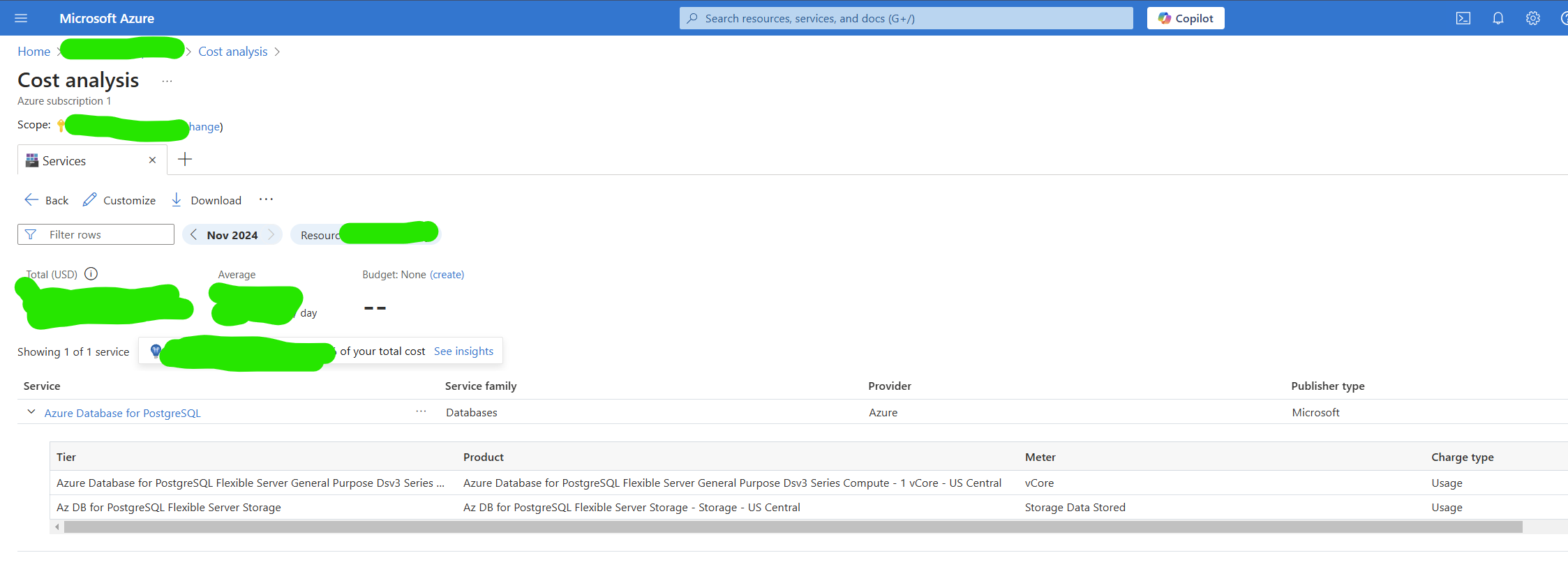This screenshot has height=583, width=1568.
Task: Show Total (USD) info tooltip icon
Action: (91, 274)
